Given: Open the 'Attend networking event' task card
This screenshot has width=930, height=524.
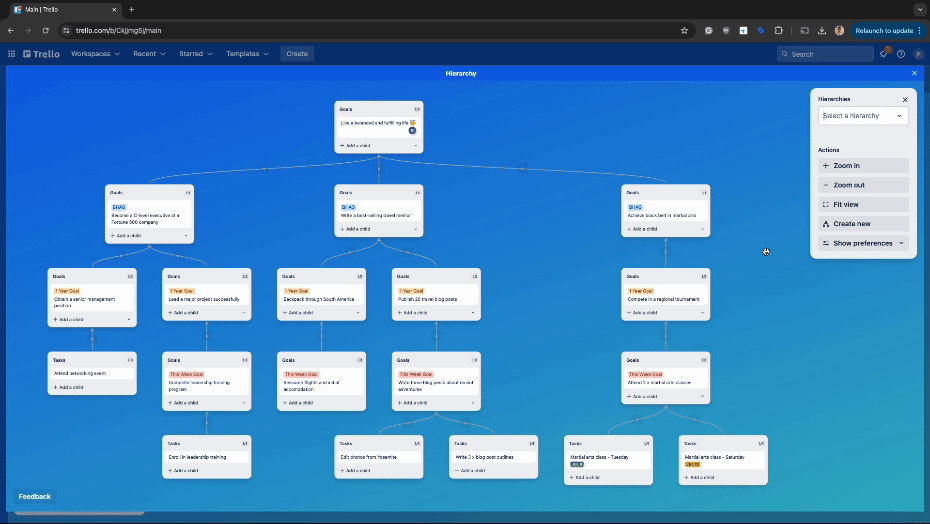Looking at the screenshot, I should pos(92,373).
